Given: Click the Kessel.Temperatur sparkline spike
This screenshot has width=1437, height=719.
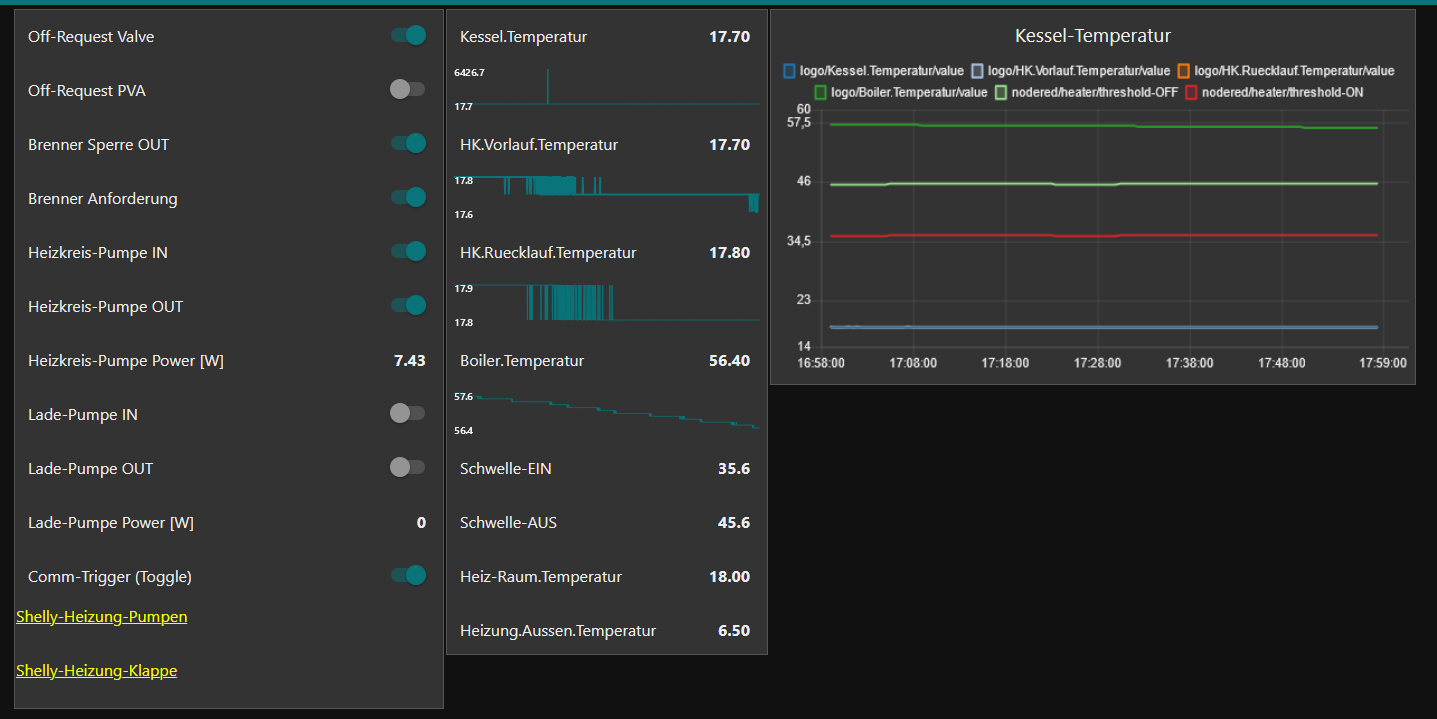Looking at the screenshot, I should [x=548, y=86].
